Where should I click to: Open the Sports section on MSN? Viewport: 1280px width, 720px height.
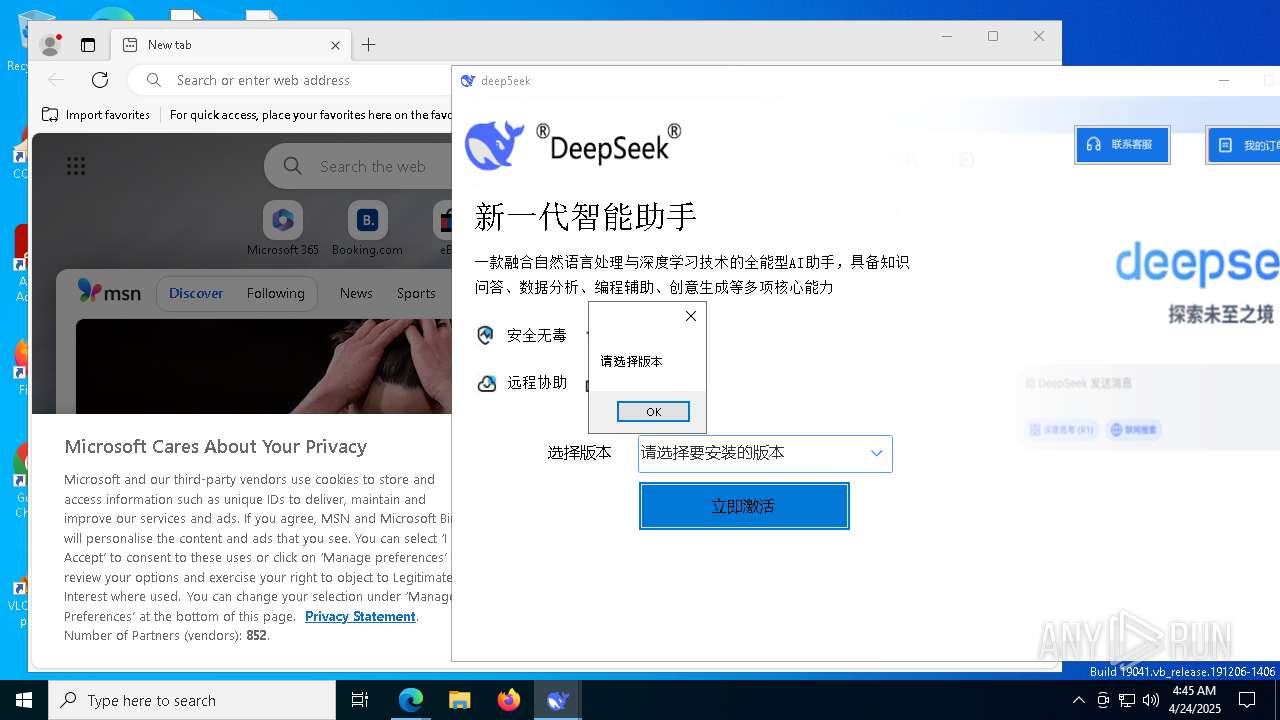coord(416,293)
